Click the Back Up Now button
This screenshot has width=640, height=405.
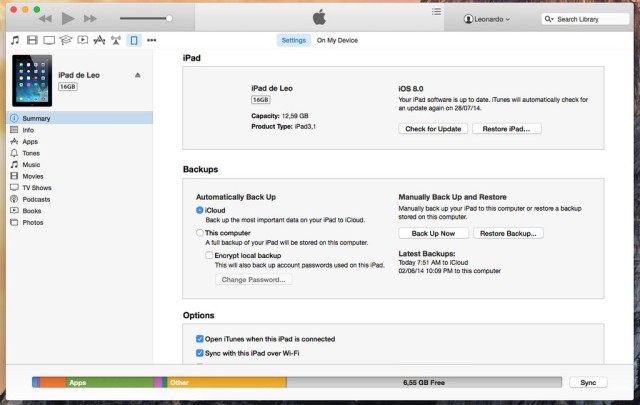click(433, 232)
